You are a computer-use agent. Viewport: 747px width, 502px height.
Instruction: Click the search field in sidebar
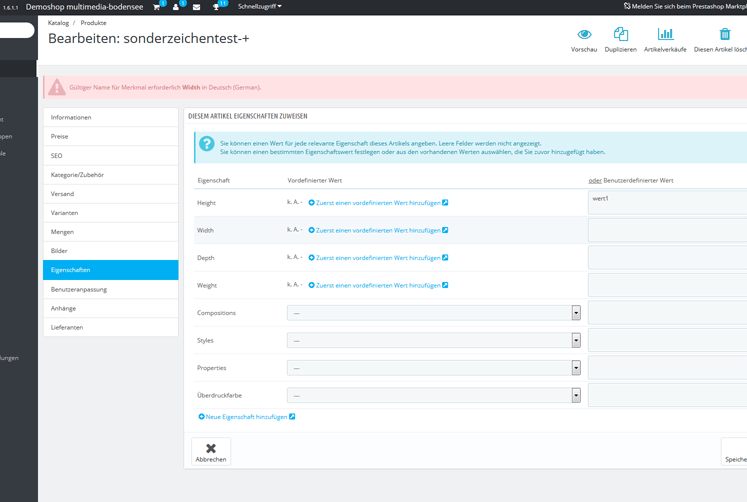(x=17, y=30)
